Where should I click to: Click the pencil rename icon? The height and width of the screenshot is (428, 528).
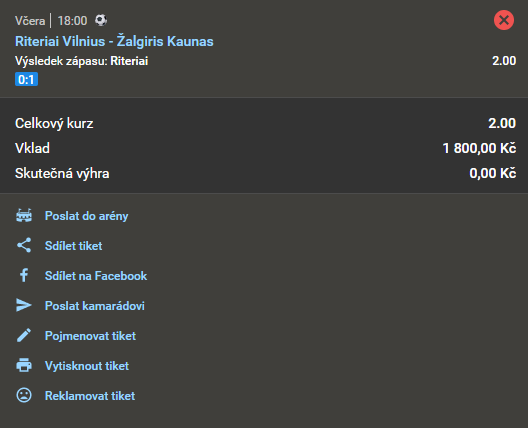click(24, 335)
